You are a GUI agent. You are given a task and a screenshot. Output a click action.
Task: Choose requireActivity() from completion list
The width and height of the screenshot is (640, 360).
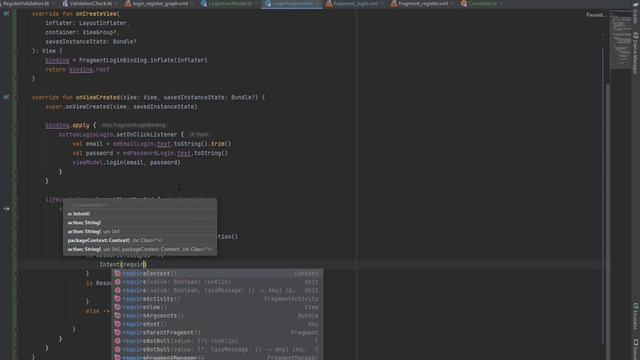pos(218,299)
